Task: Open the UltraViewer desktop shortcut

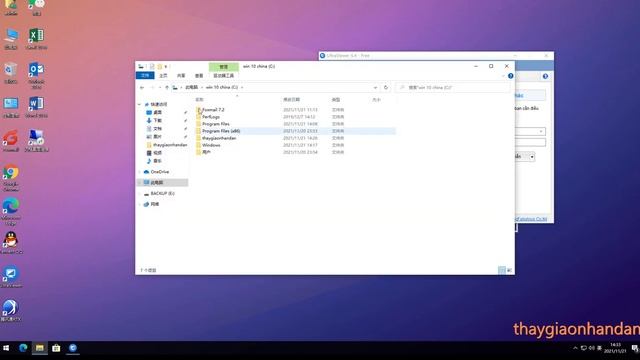Action: pyautogui.click(x=11, y=276)
